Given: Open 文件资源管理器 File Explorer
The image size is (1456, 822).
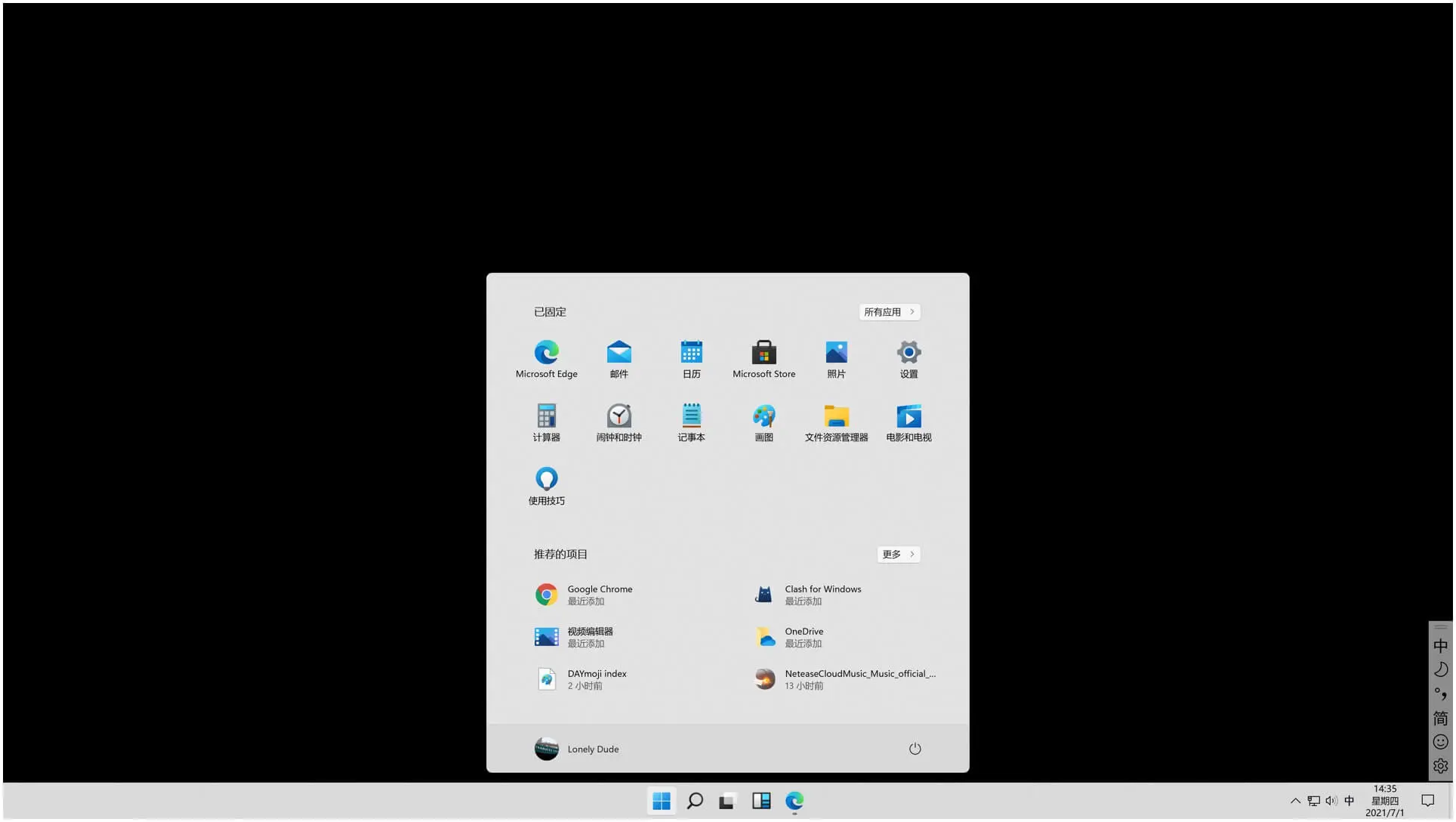Looking at the screenshot, I should [x=836, y=416].
